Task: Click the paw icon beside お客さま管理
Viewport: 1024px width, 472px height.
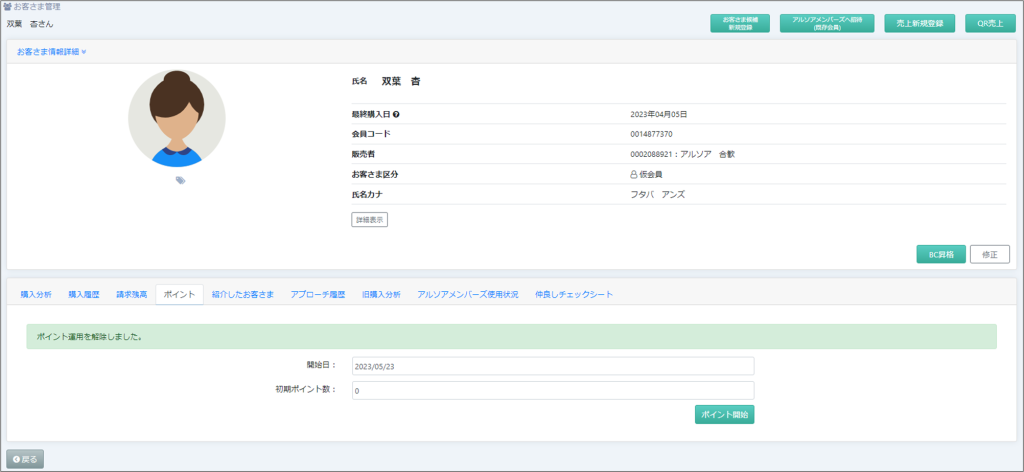Action: click(x=8, y=7)
